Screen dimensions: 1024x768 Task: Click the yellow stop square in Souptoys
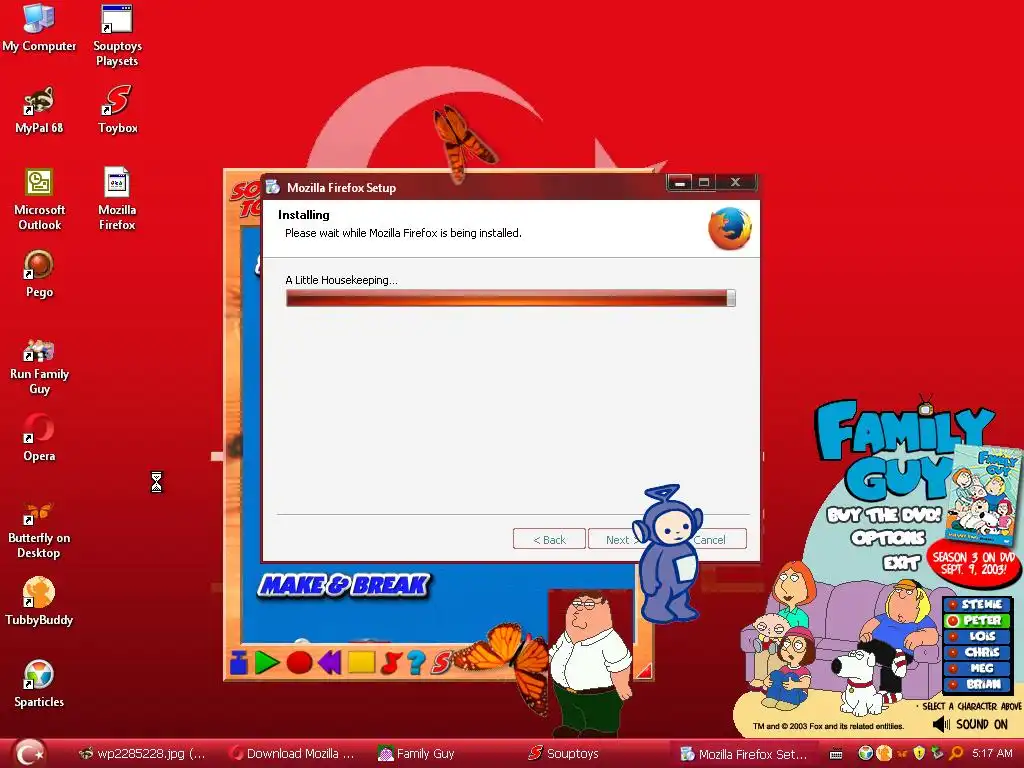(x=361, y=662)
